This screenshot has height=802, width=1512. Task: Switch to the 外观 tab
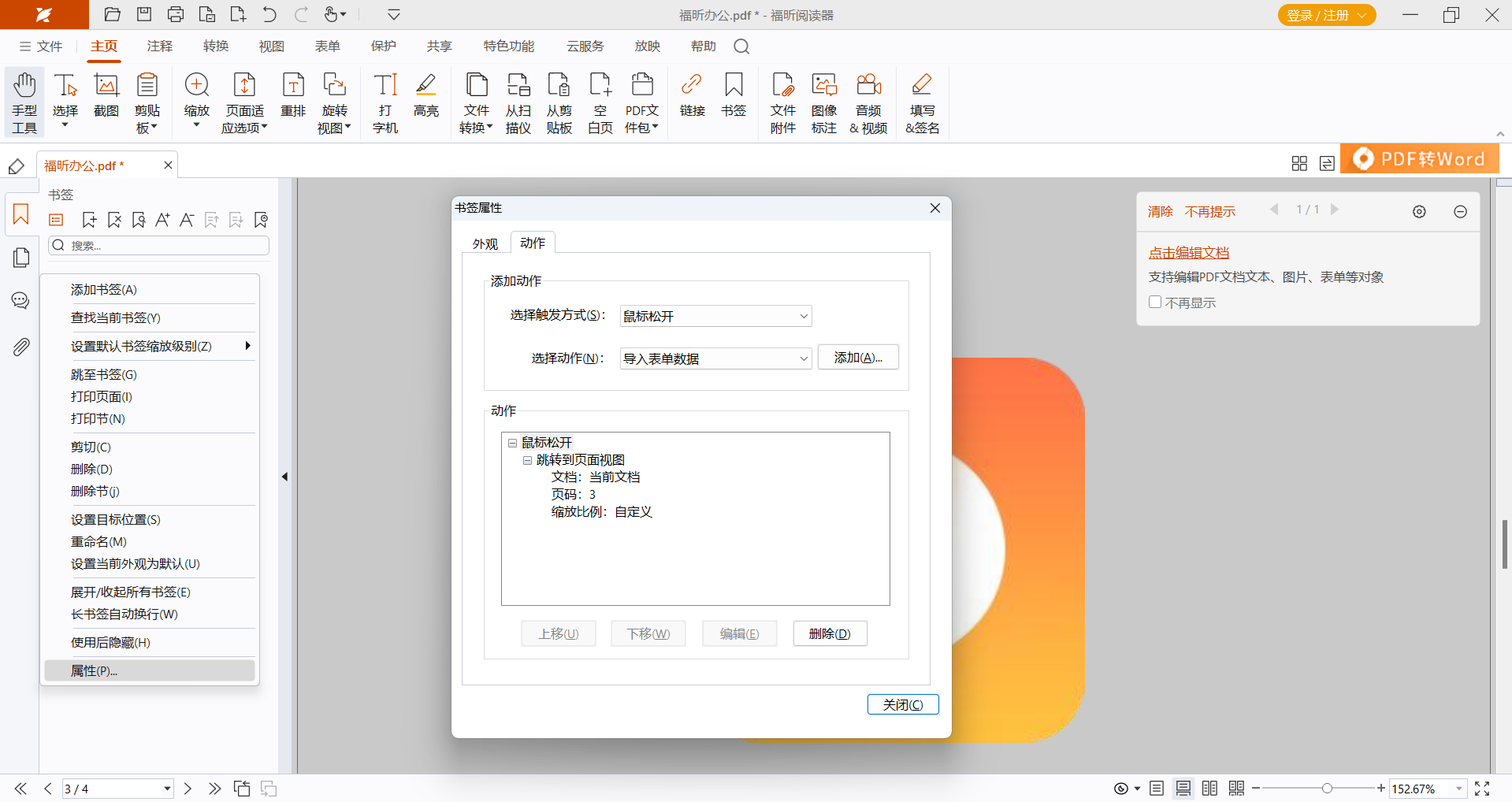(485, 243)
